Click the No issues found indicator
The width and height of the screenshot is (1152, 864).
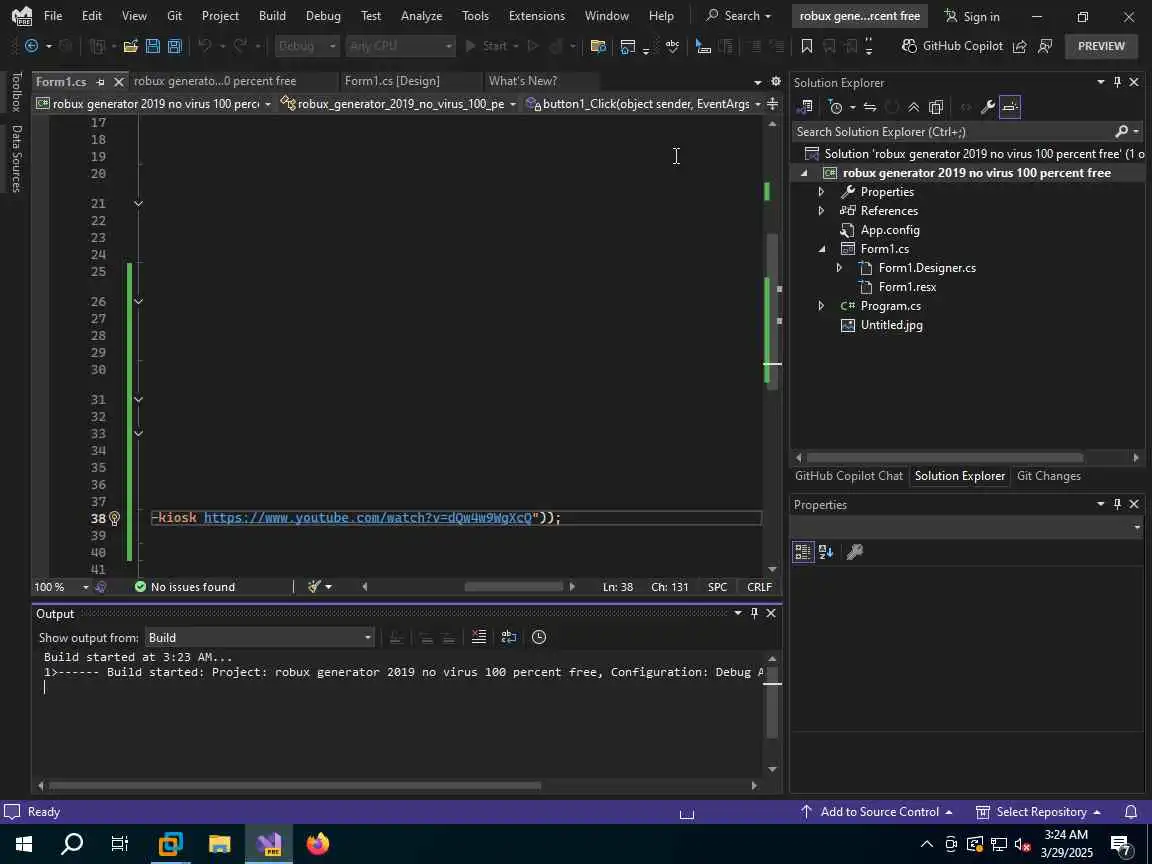184,587
